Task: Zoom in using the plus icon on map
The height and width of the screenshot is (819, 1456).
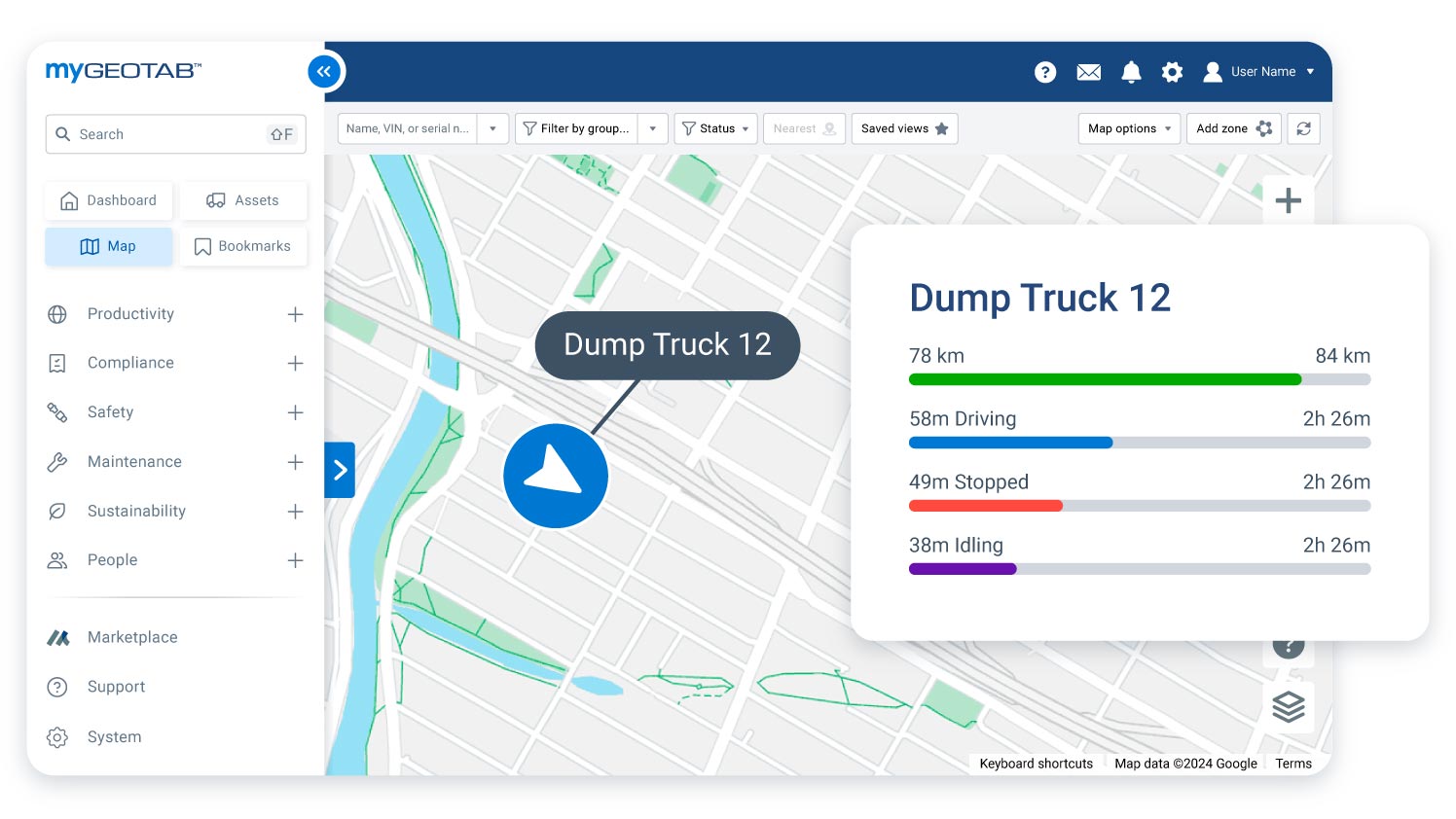Action: 1288,200
